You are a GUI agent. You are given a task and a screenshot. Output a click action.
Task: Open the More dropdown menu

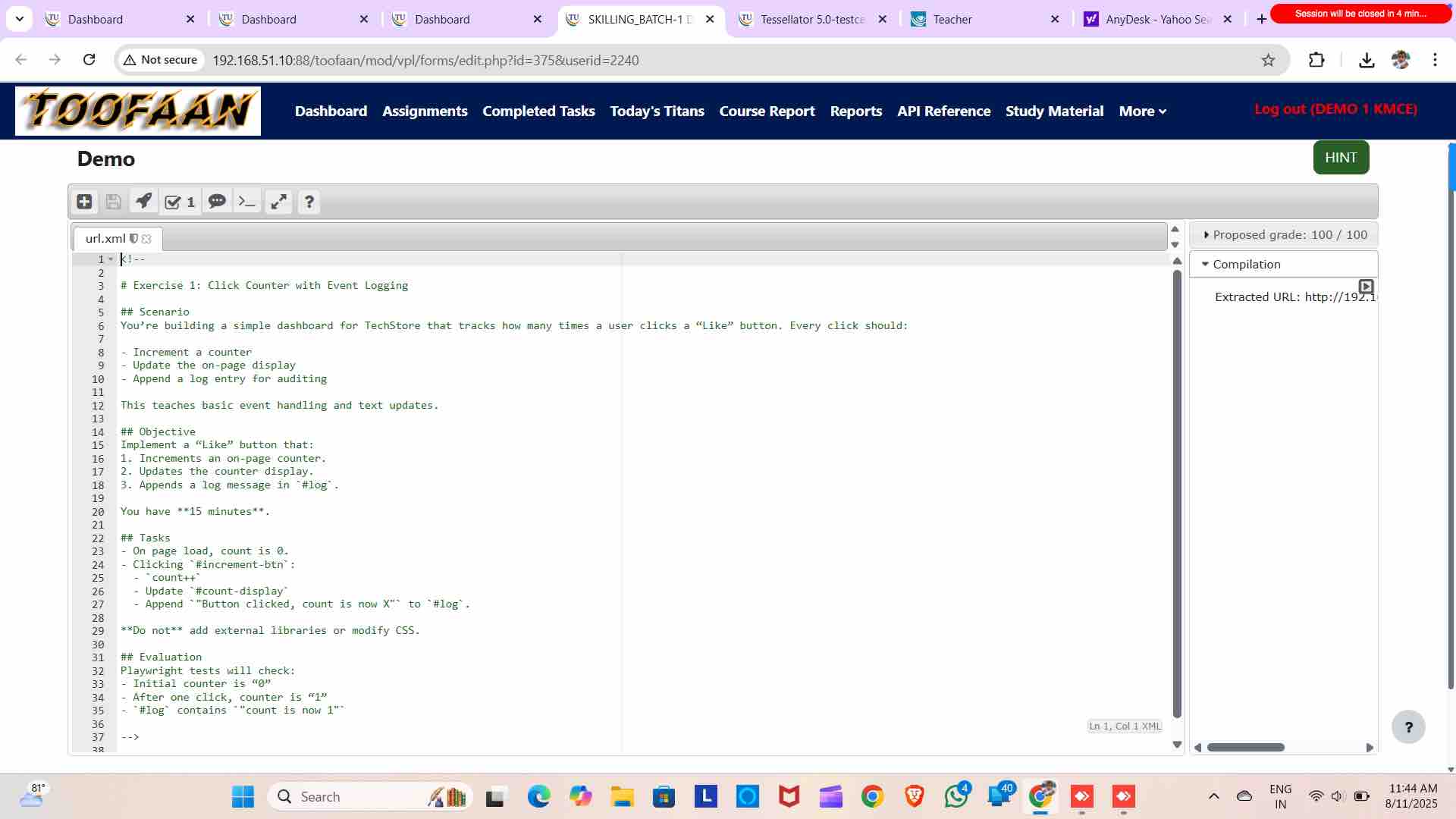[1142, 111]
